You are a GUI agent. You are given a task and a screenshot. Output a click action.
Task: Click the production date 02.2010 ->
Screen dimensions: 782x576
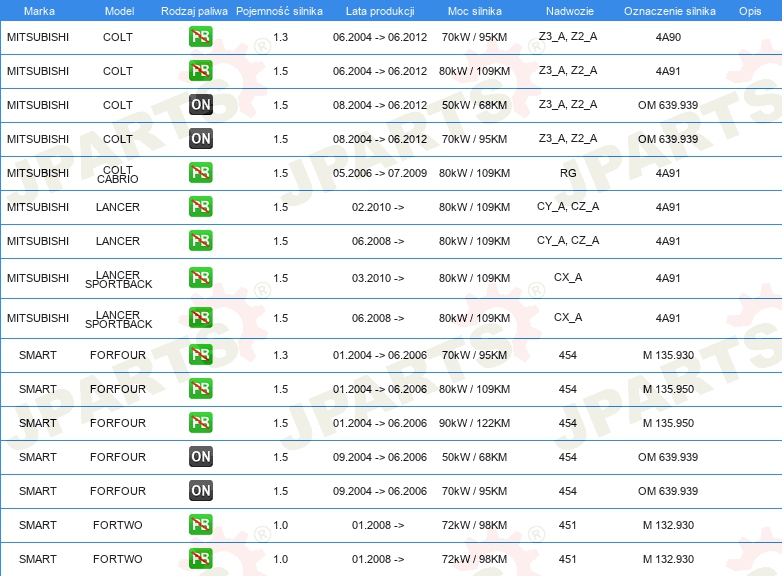pos(378,207)
